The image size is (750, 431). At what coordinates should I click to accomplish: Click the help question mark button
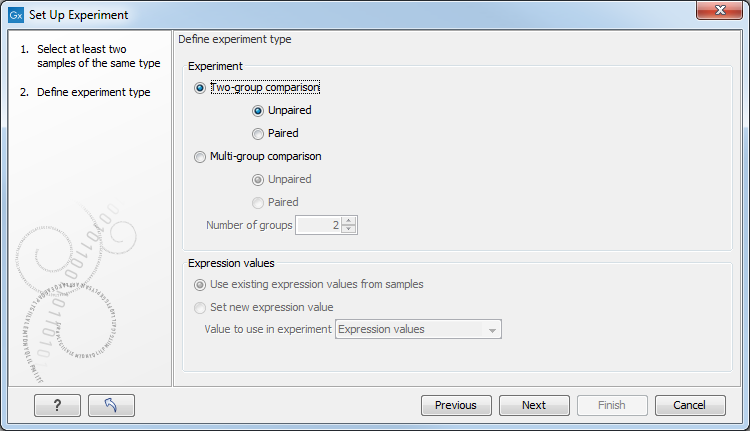[57, 405]
